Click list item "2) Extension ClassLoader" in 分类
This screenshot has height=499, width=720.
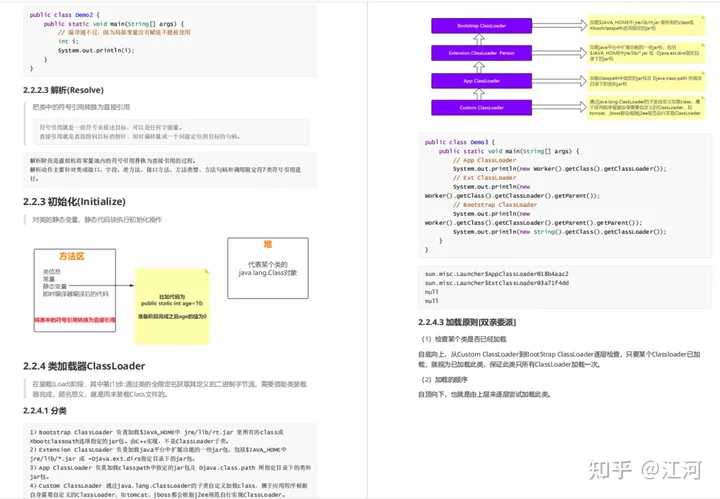point(158,454)
